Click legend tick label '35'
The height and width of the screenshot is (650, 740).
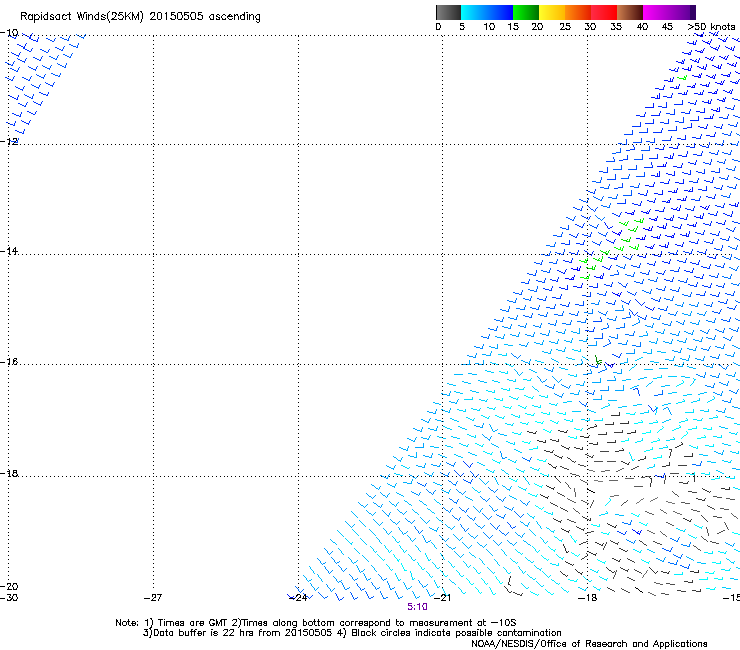616,27
